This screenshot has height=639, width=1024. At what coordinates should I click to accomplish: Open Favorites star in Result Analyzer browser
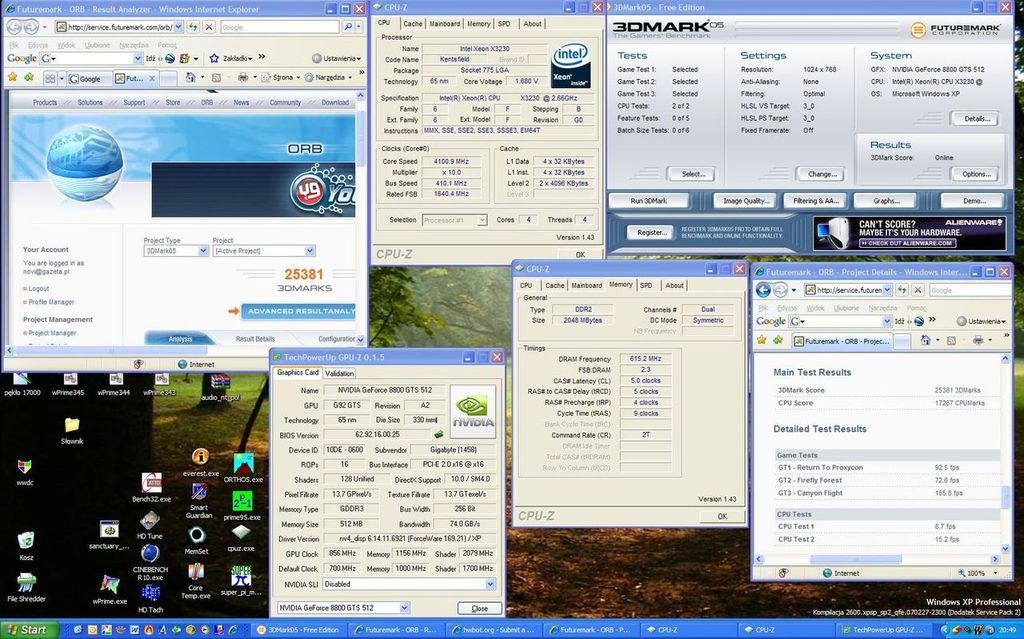point(12,77)
